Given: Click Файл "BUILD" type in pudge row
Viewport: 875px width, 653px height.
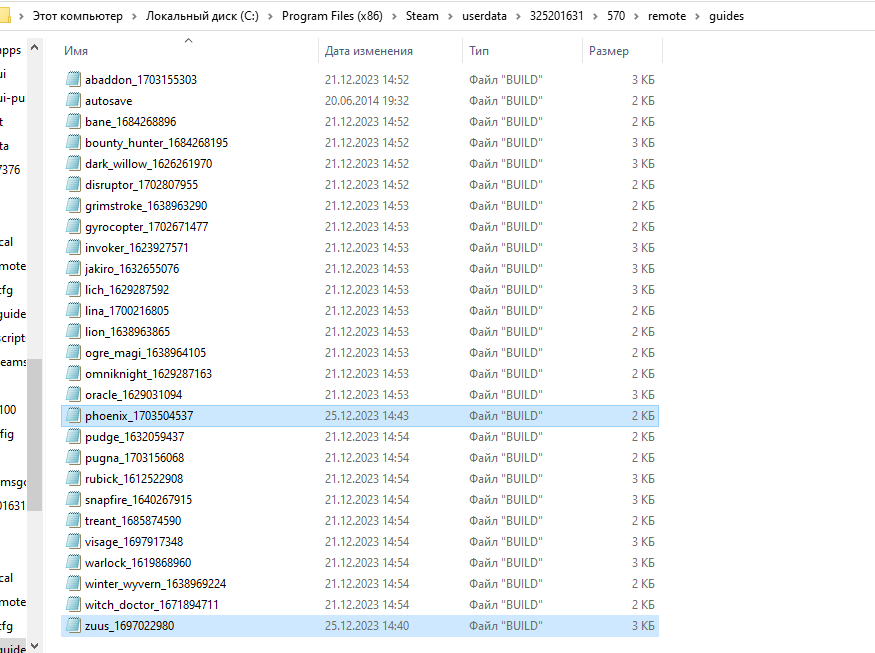Looking at the screenshot, I should click(x=506, y=436).
